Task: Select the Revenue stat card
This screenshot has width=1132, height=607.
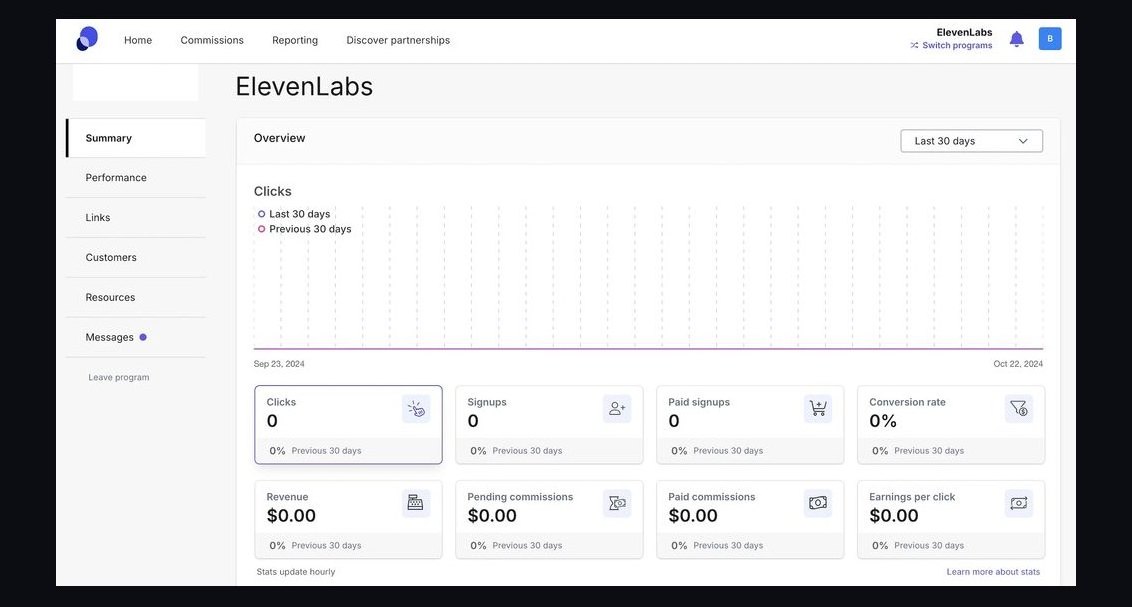Action: tap(348, 520)
